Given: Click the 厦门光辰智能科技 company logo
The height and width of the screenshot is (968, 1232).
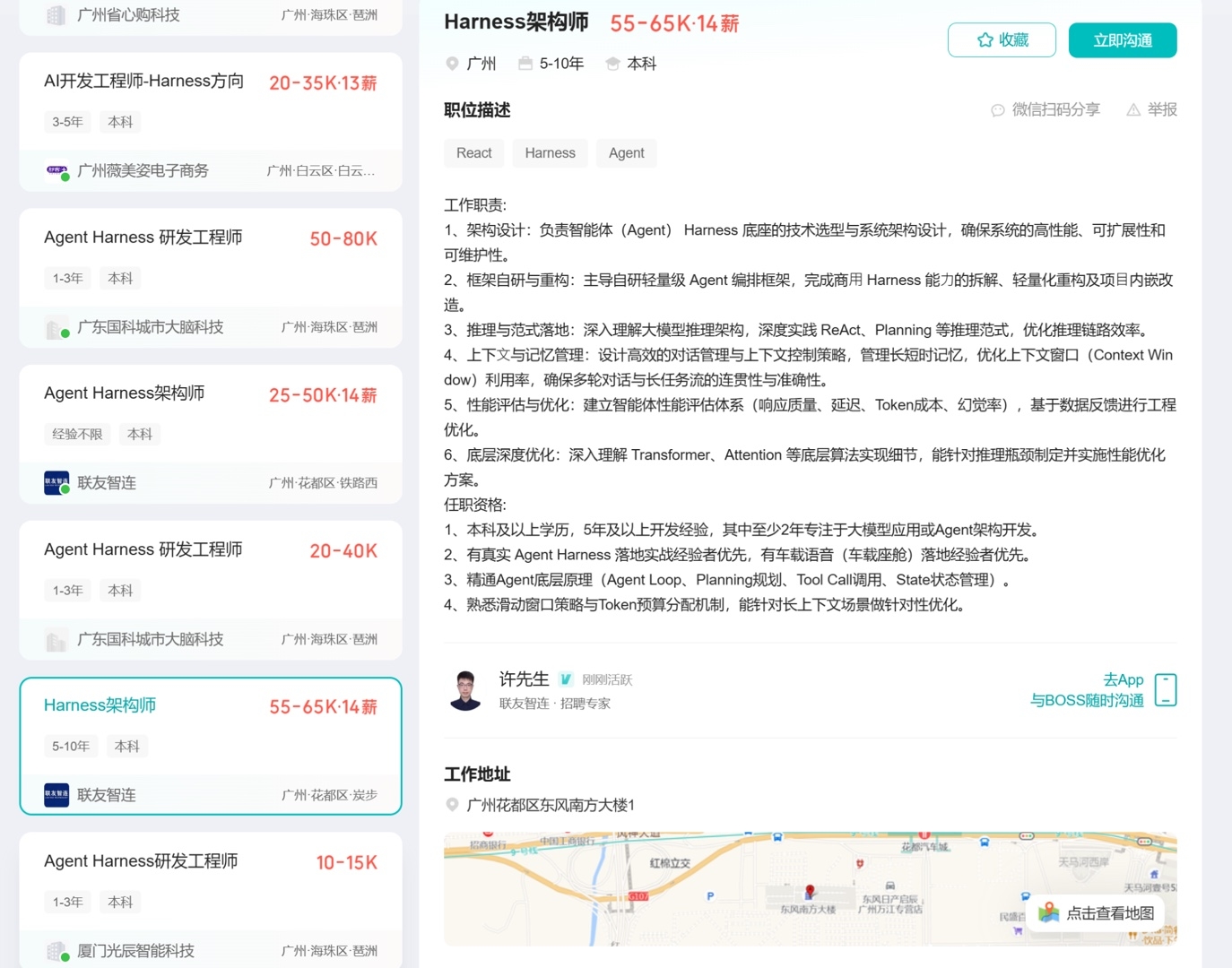Looking at the screenshot, I should point(57,951).
